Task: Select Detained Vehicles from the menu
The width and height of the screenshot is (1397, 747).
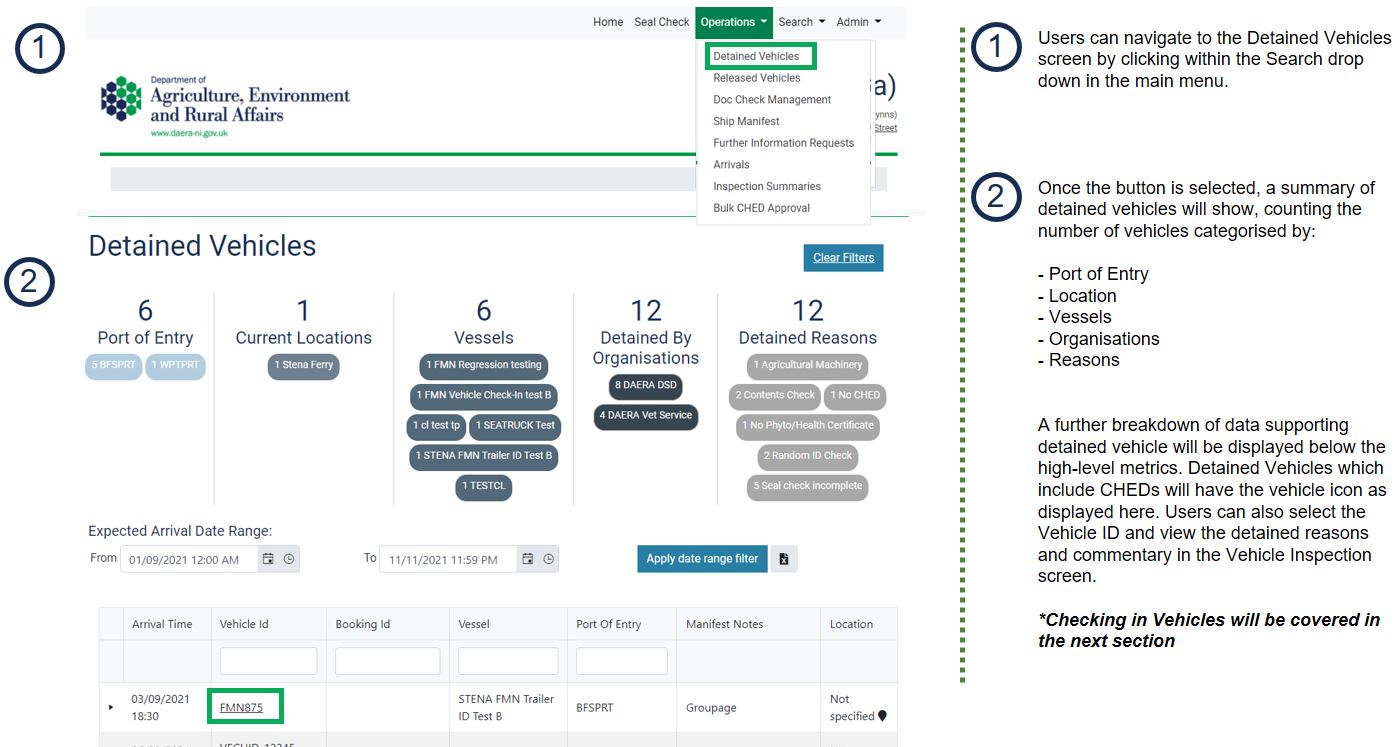Action: (x=756, y=56)
